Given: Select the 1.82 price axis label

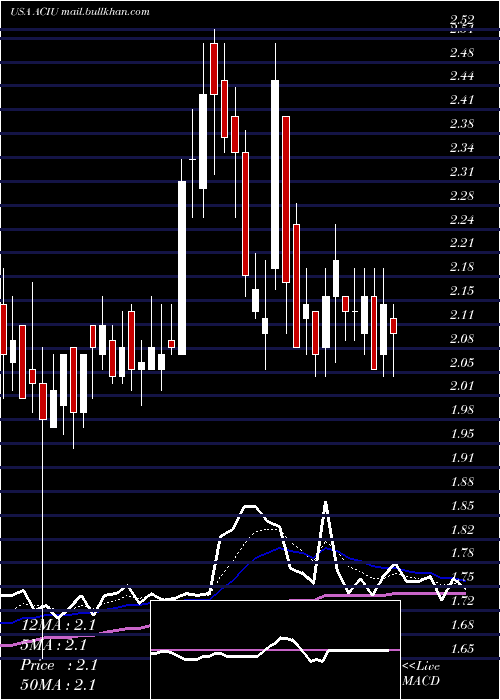Looking at the screenshot, I should 461,530.
